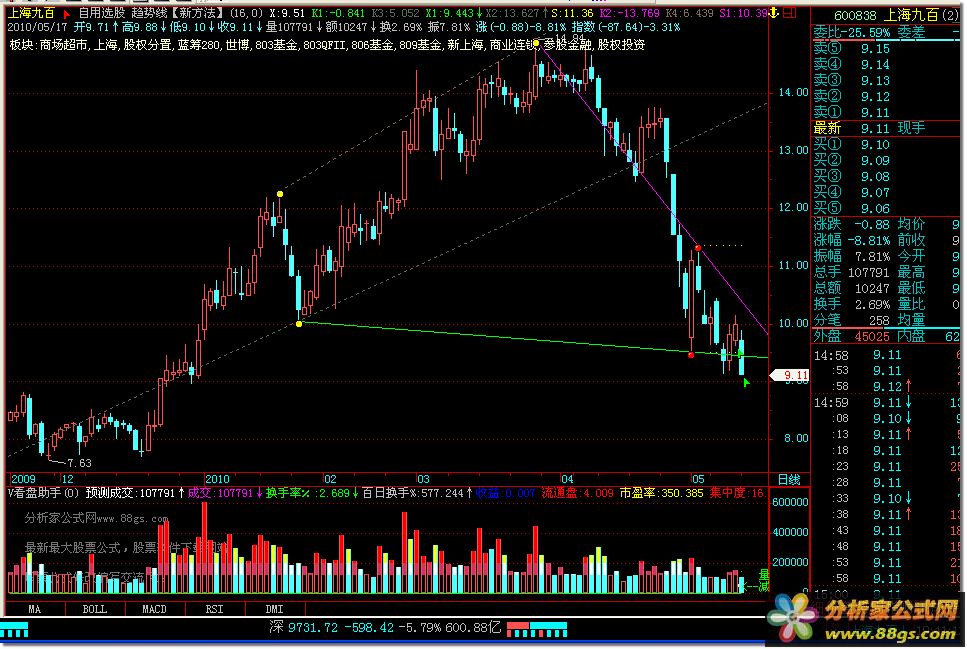Open the MACD indicator tab
The width and height of the screenshot is (967, 649).
(154, 609)
